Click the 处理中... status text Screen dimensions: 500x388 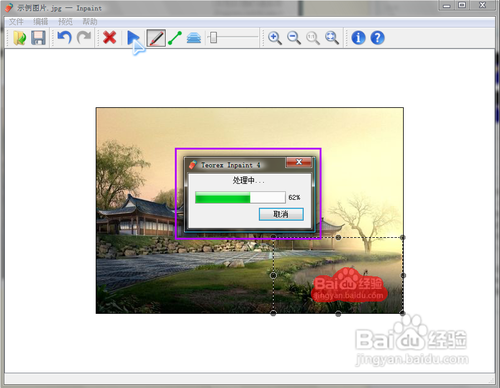(x=248, y=181)
